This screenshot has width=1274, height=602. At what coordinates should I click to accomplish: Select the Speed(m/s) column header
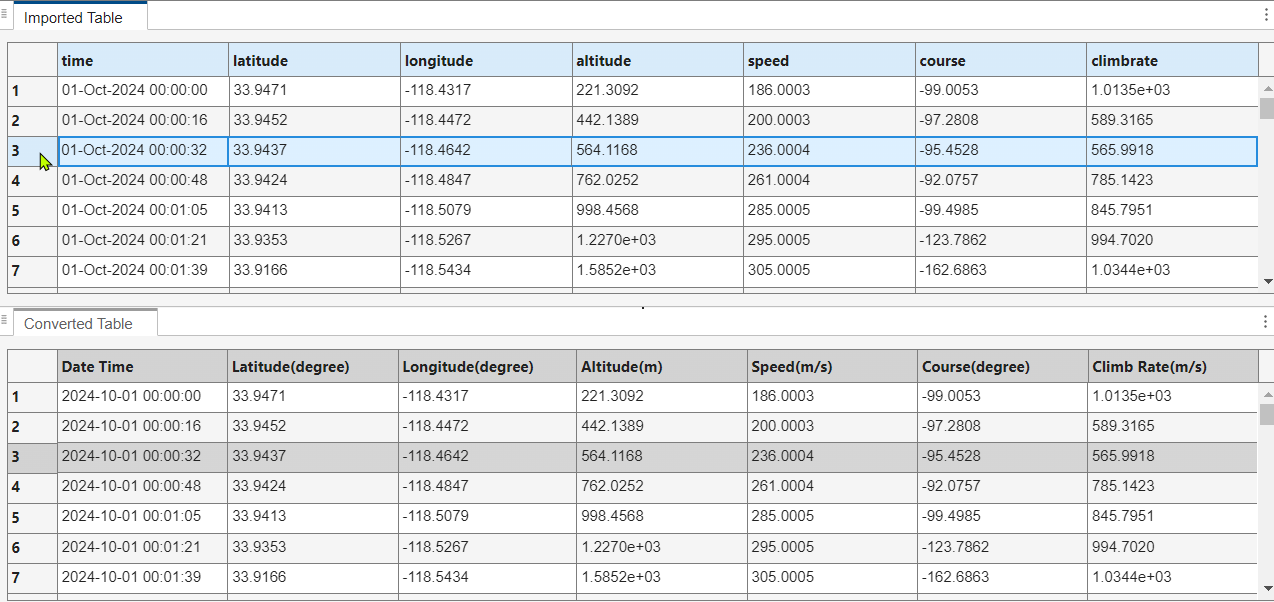coord(833,366)
